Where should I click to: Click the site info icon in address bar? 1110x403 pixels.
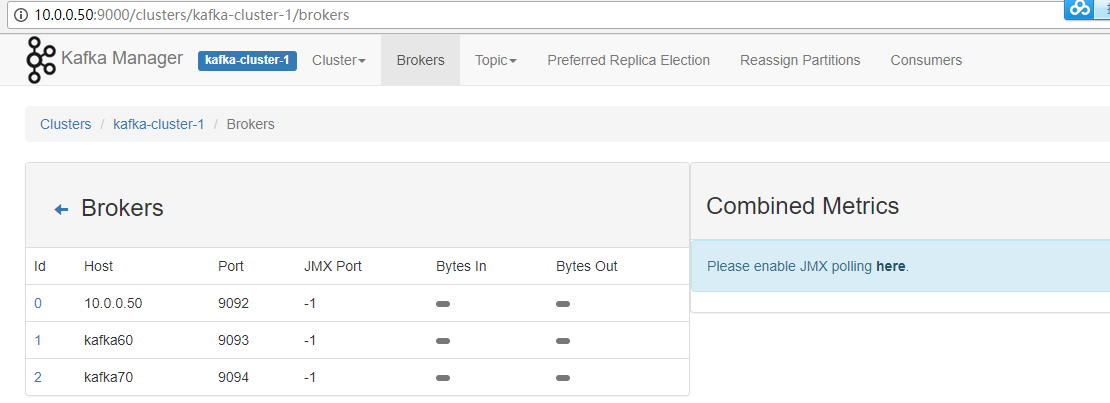[20, 16]
